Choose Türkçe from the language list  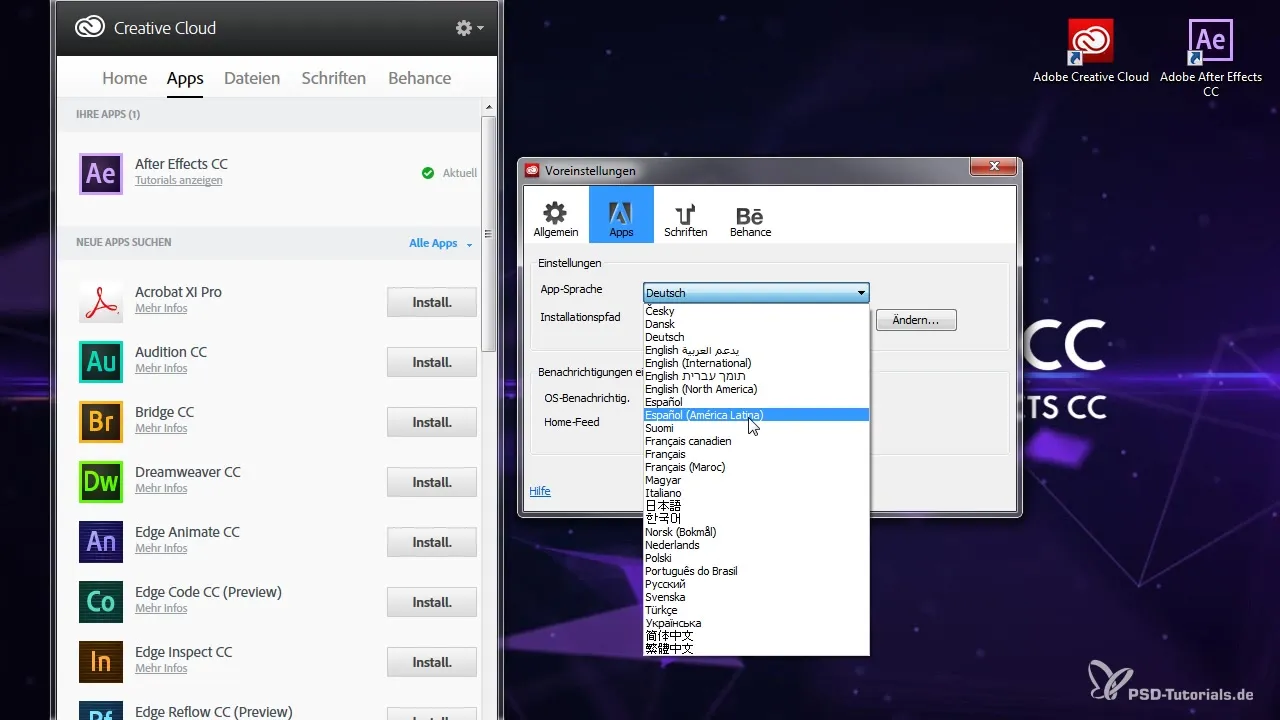(756, 610)
